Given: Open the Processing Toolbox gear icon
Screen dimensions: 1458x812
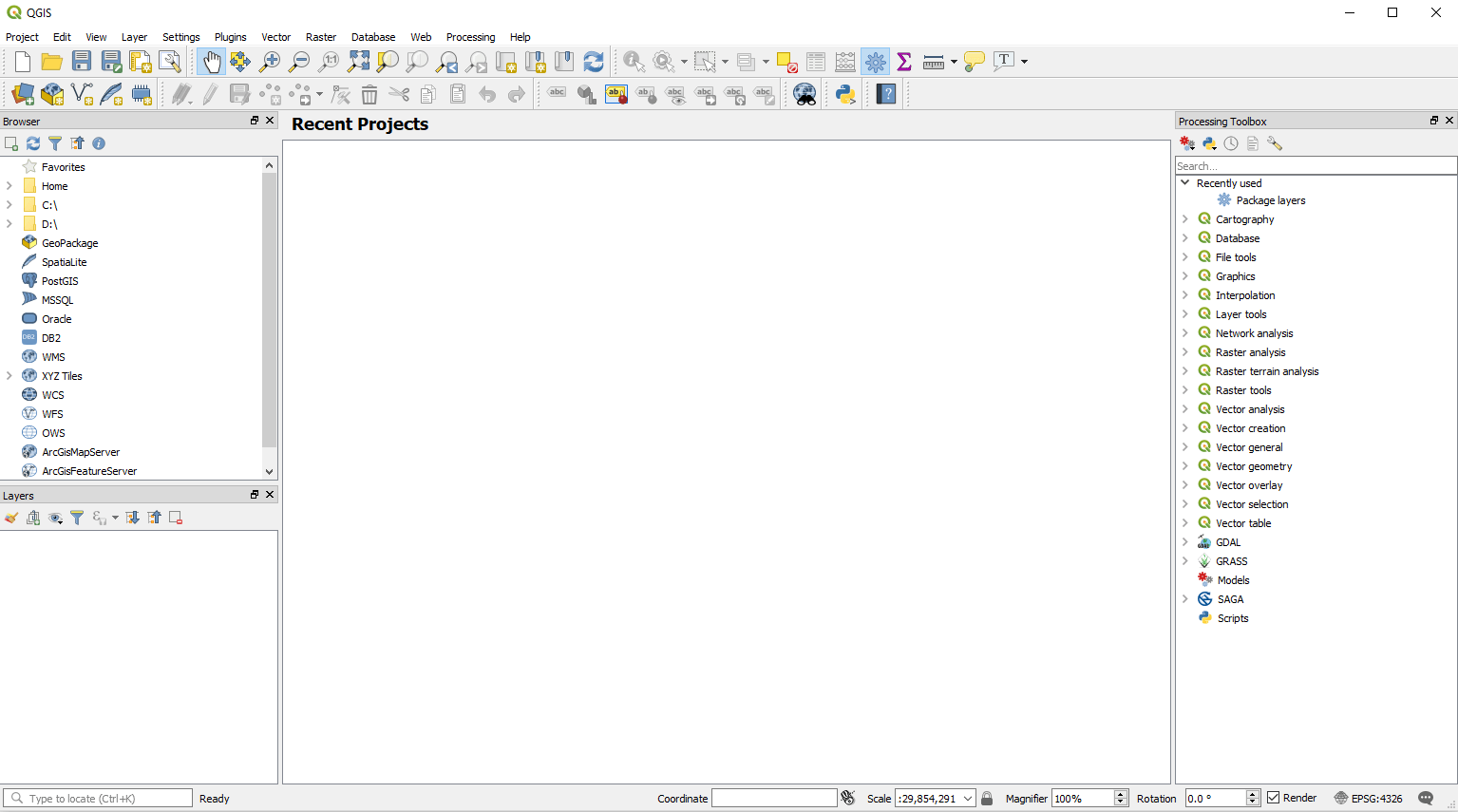Looking at the screenshot, I should pos(876,62).
